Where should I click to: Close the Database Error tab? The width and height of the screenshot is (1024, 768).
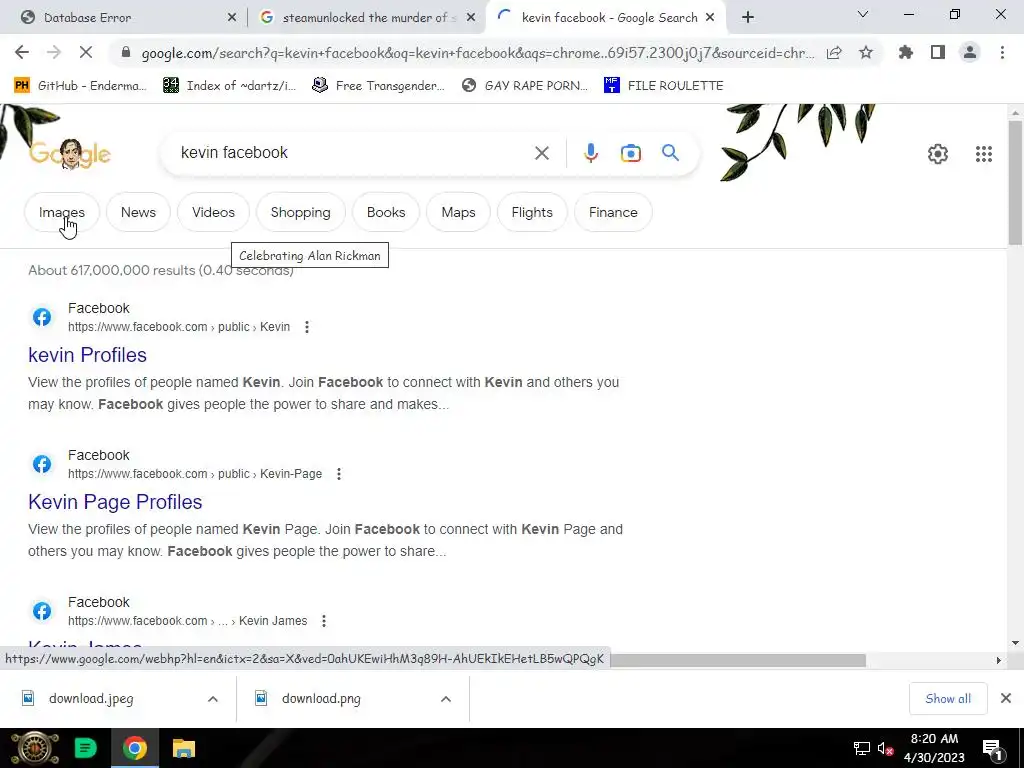(x=232, y=18)
